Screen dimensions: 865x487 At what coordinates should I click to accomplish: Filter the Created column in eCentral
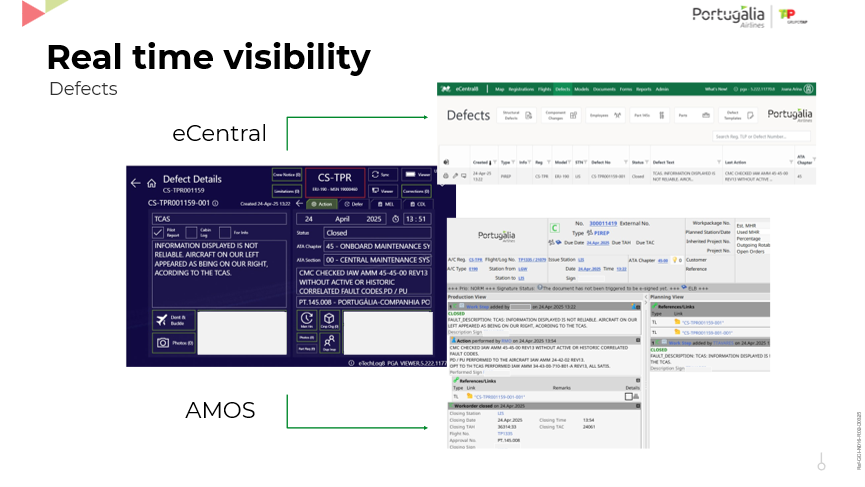point(495,162)
